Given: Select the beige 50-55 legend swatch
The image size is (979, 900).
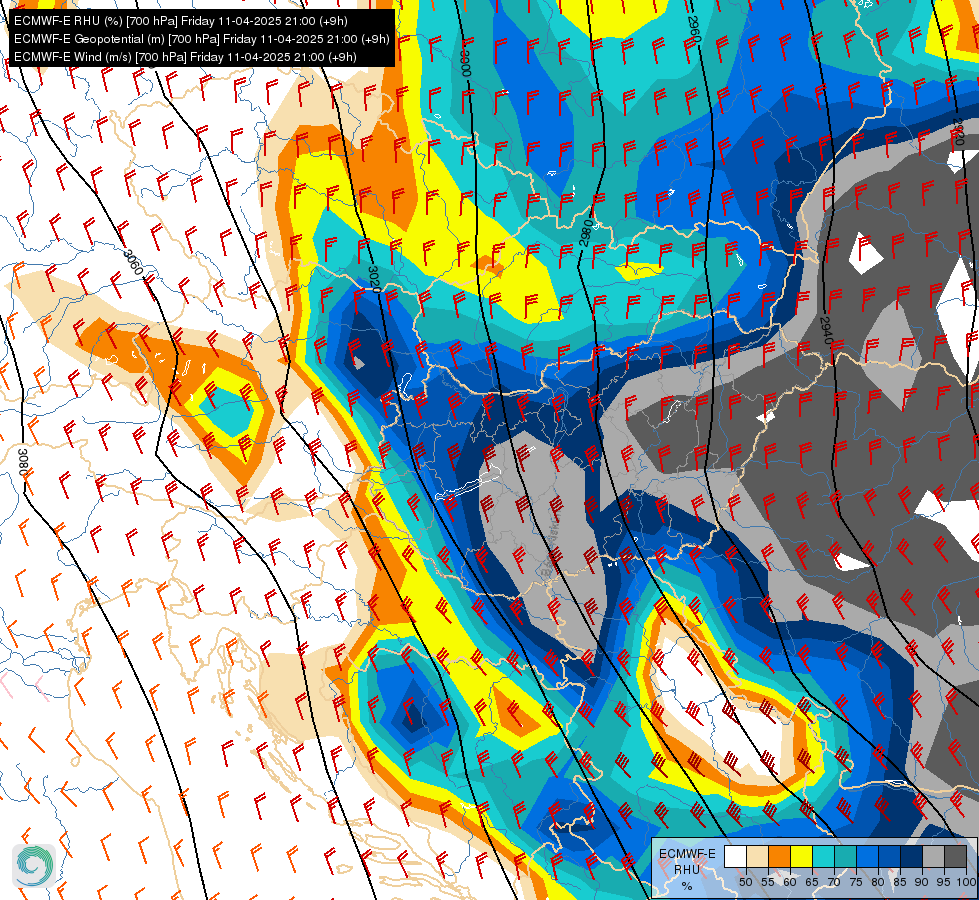Looking at the screenshot, I should [x=757, y=856].
